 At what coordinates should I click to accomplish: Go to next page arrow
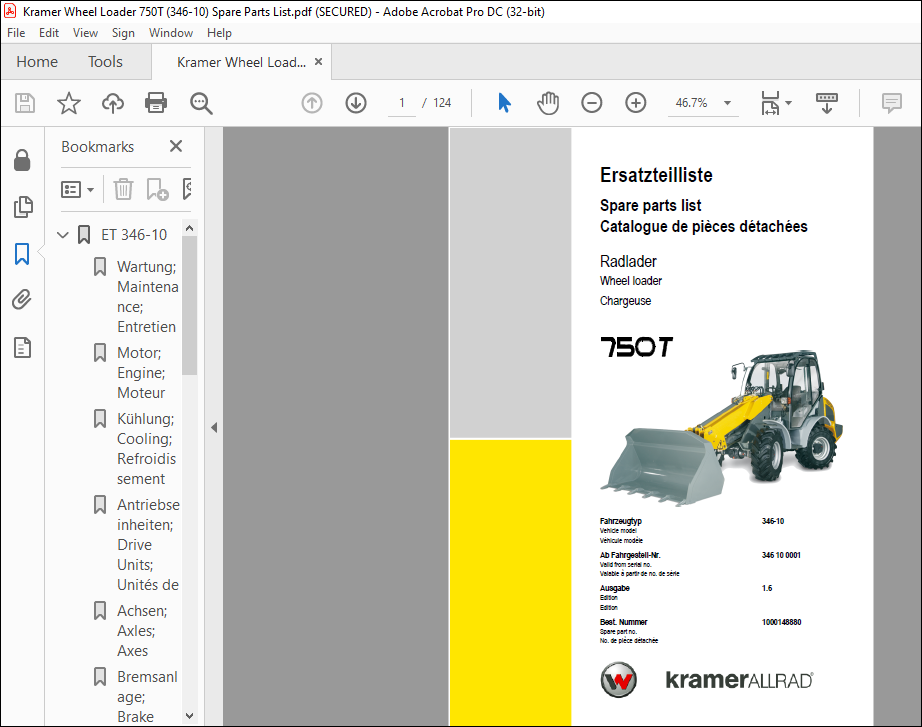tap(356, 103)
